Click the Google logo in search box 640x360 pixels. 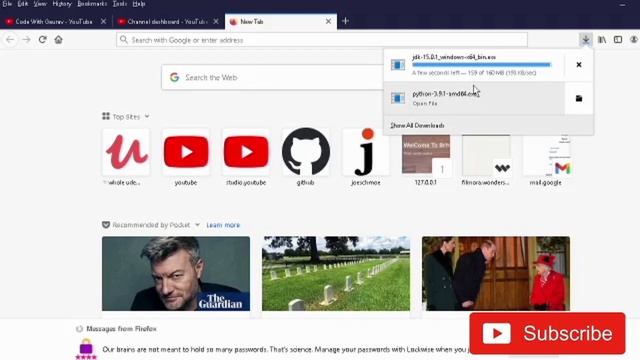tap(175, 77)
